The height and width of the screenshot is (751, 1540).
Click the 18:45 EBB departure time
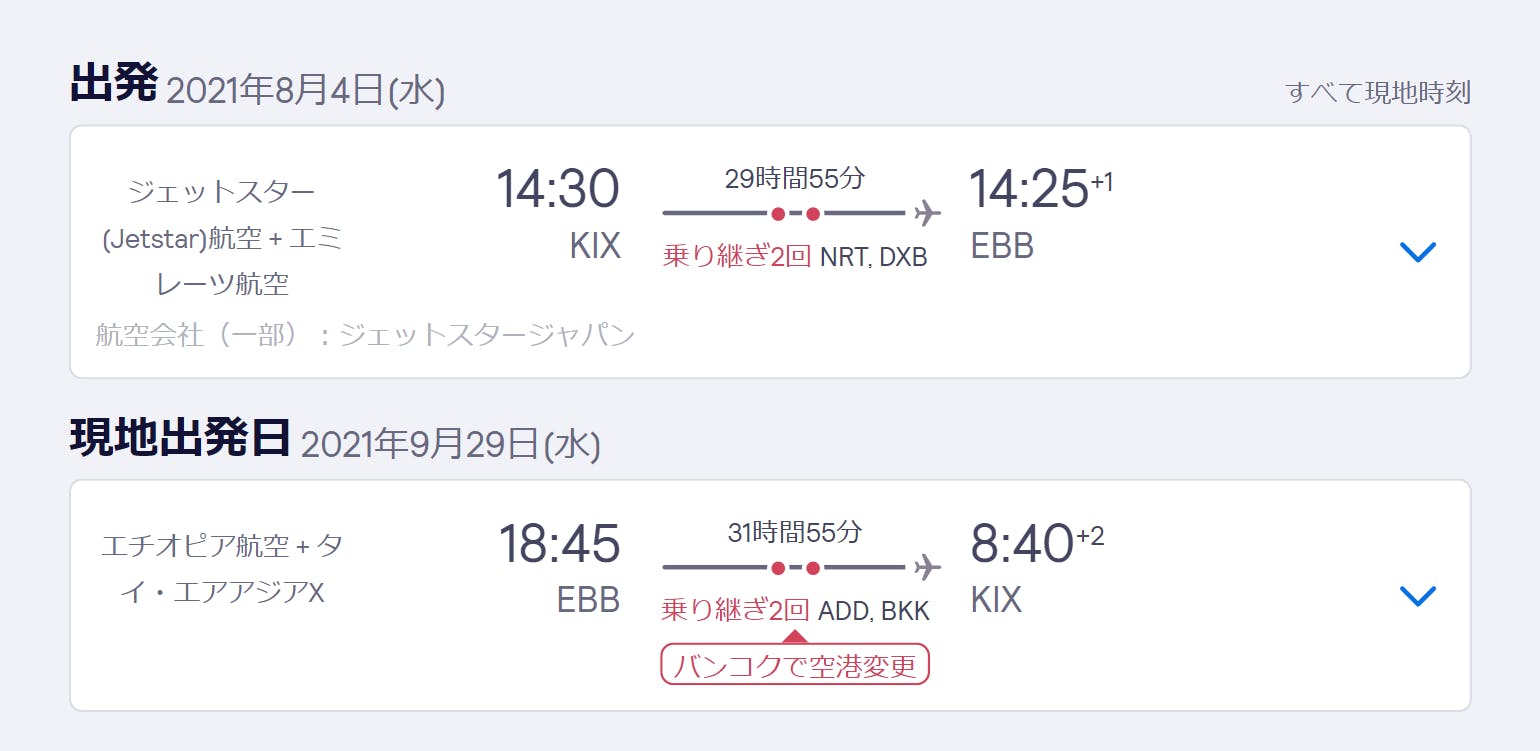(x=559, y=544)
